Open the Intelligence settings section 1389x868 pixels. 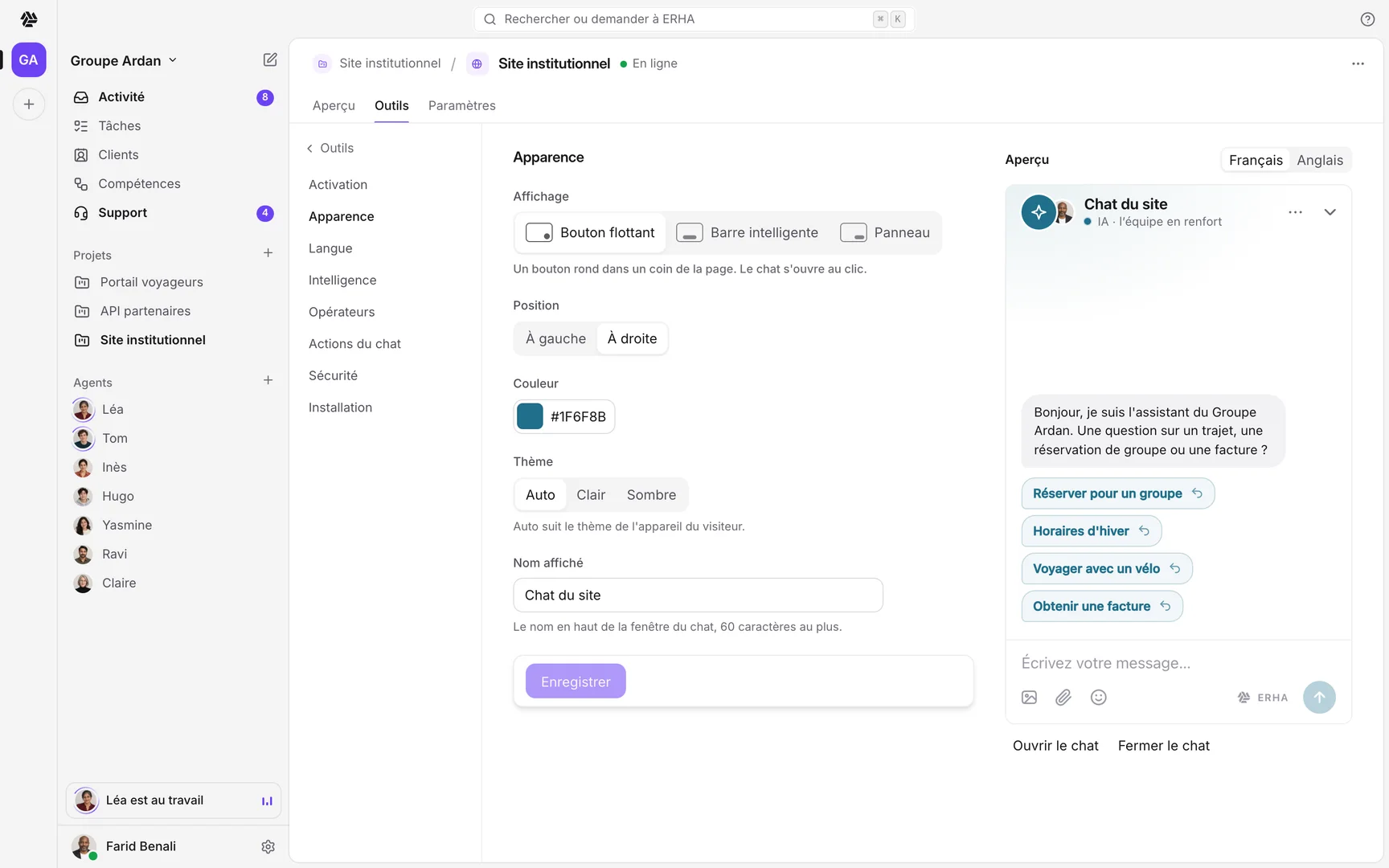tap(342, 280)
